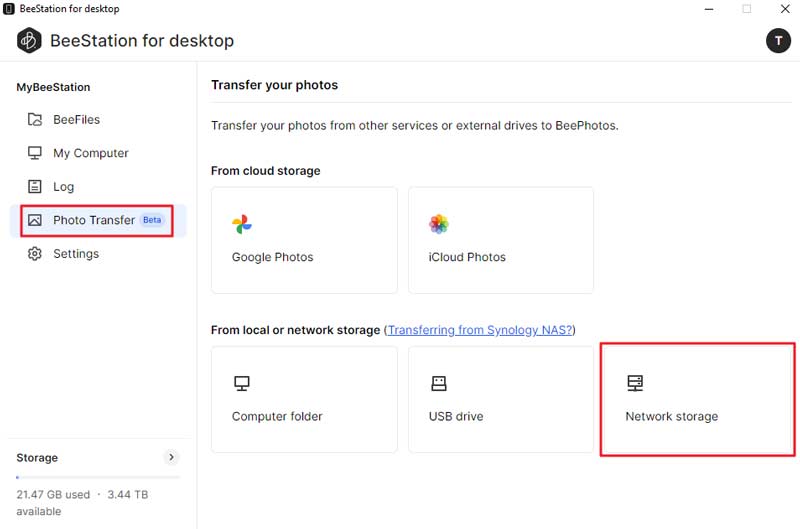Image resolution: width=800 pixels, height=529 pixels.
Task: Choose the Google Photos transfer card
Action: point(304,240)
